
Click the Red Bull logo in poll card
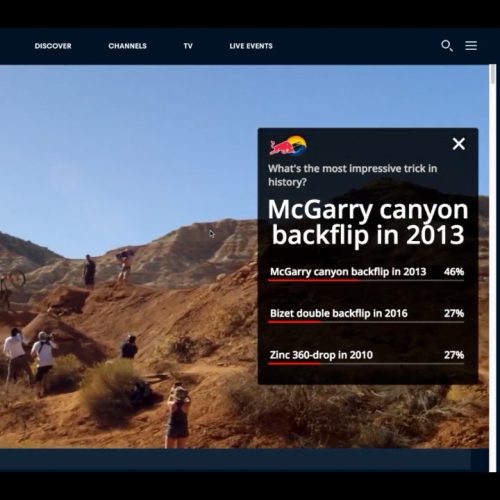tap(288, 146)
